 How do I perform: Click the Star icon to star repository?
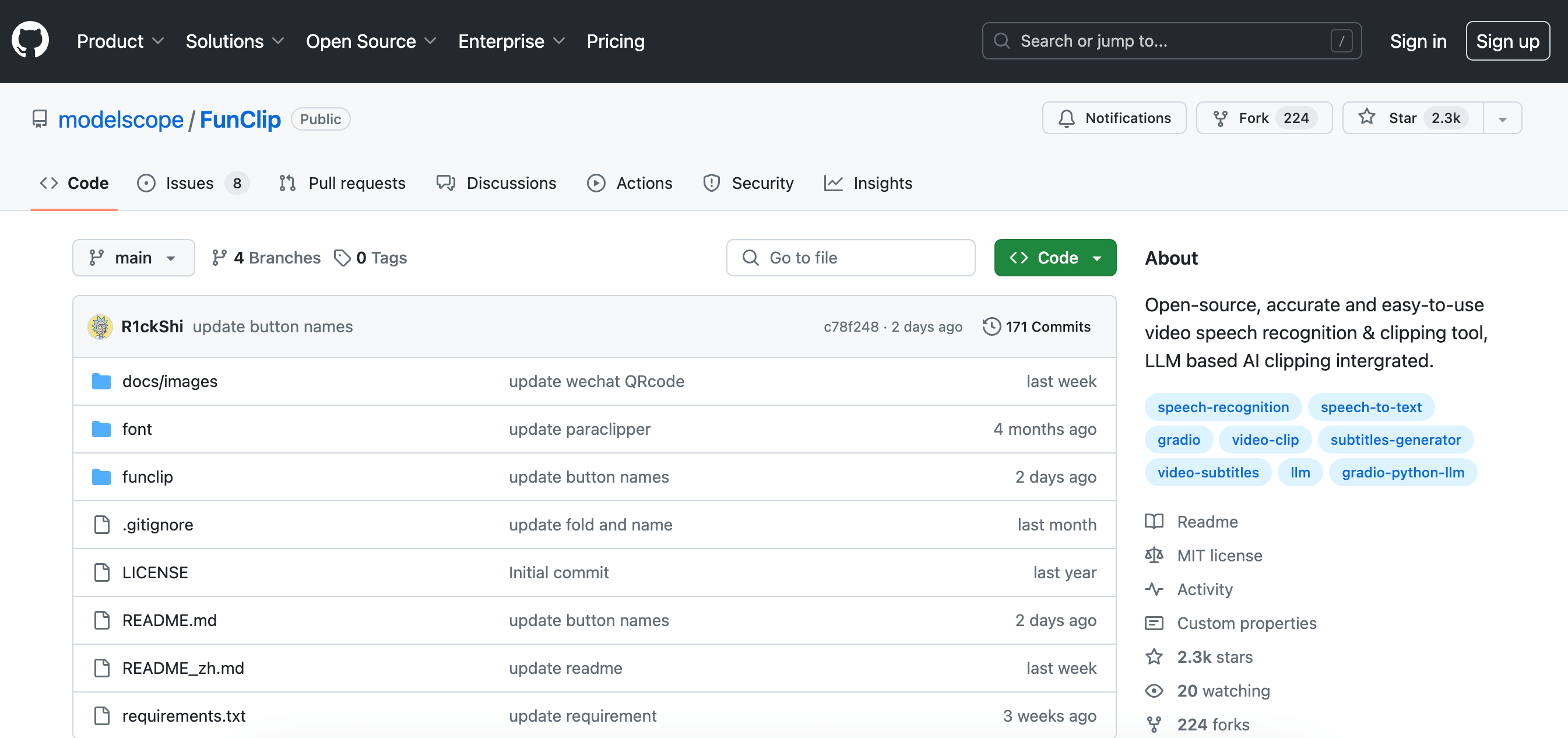(x=1366, y=117)
